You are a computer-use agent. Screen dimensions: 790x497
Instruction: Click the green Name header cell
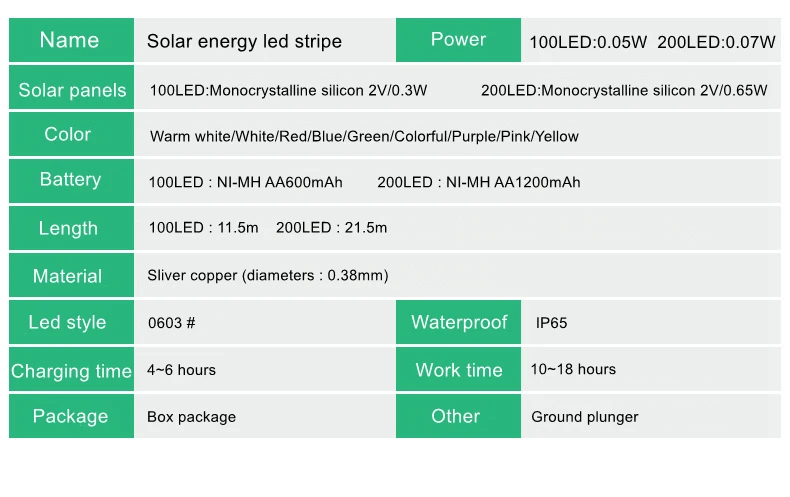[70, 40]
